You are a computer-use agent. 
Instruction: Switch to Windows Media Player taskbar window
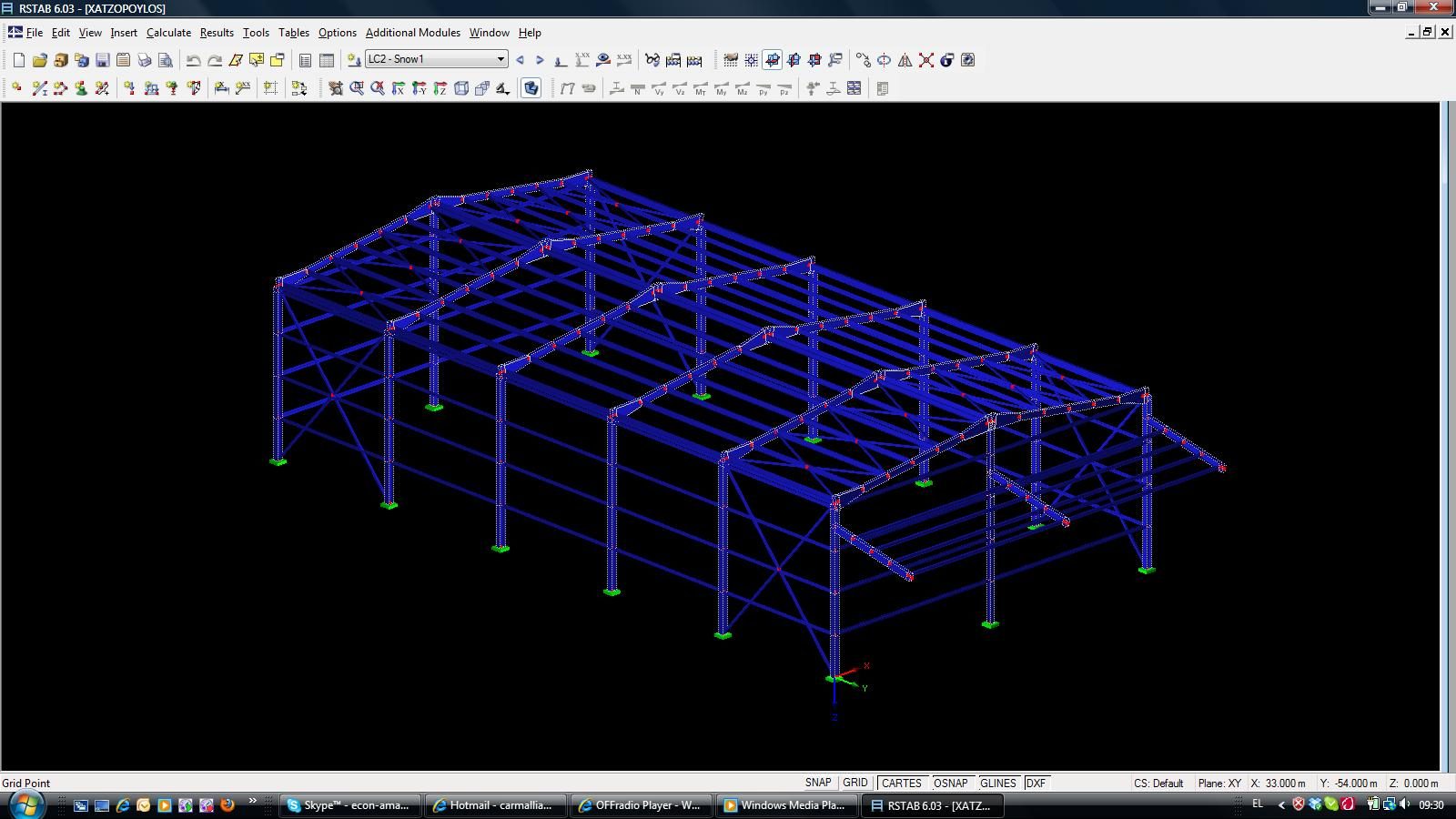pos(787,805)
